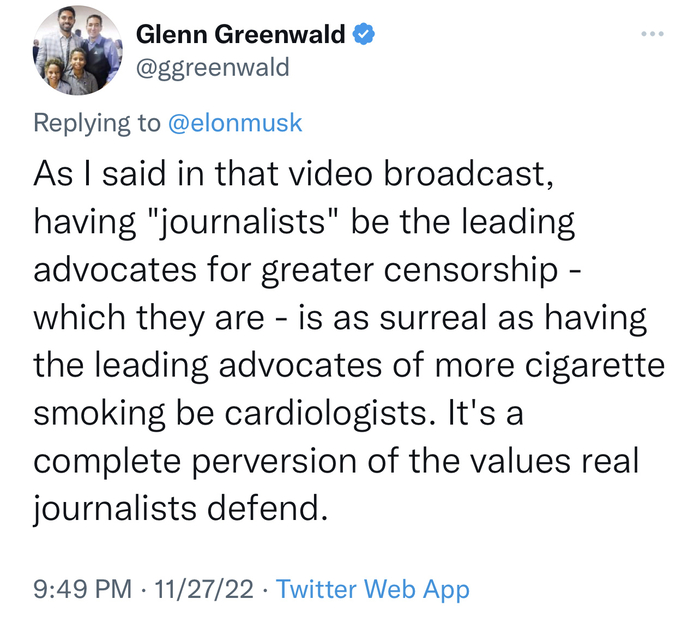Click the 9:49 PM timestamp

(83, 590)
